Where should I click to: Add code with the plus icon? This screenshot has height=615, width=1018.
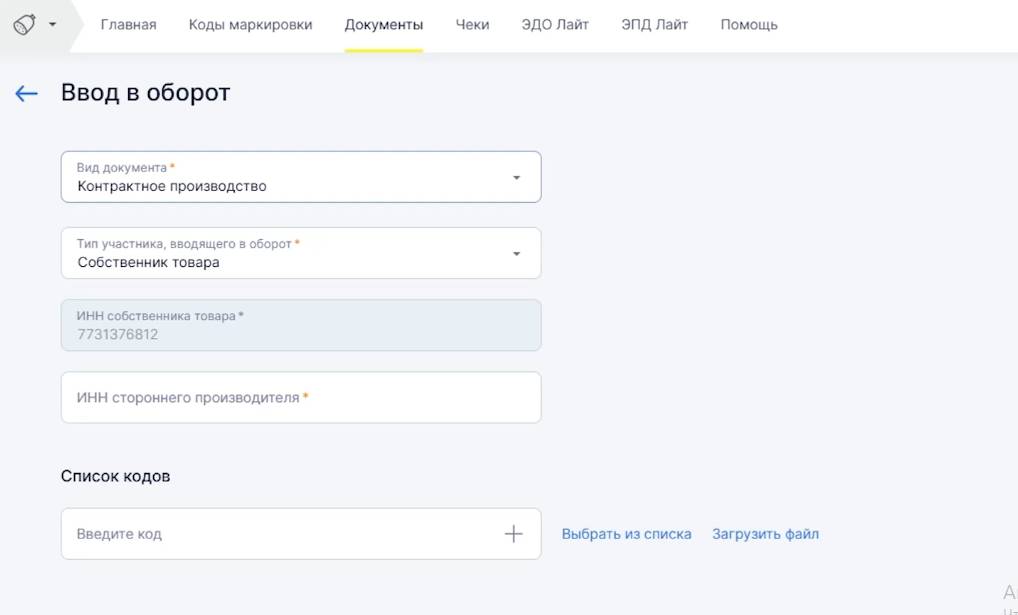[513, 534]
